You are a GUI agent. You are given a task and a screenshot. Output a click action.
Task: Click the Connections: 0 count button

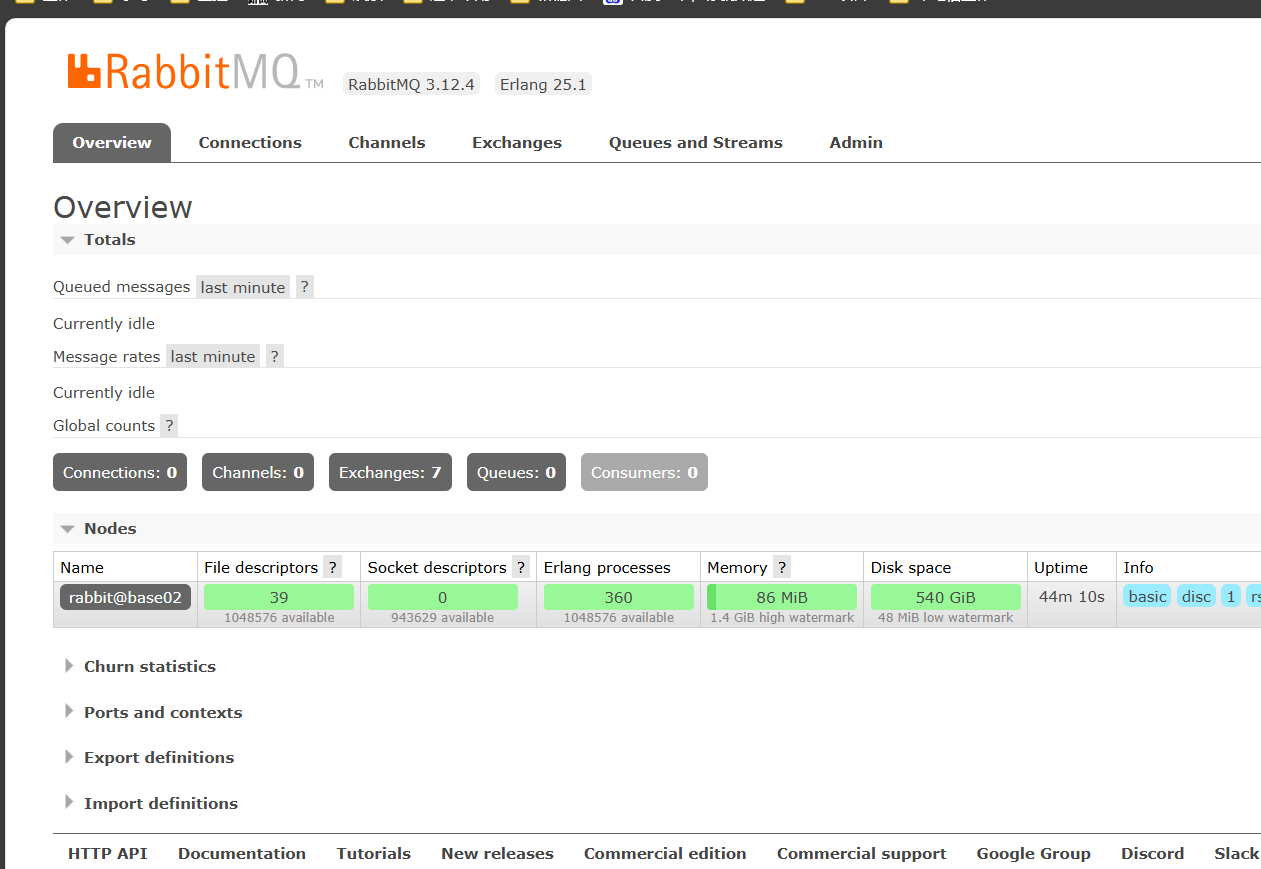click(120, 472)
